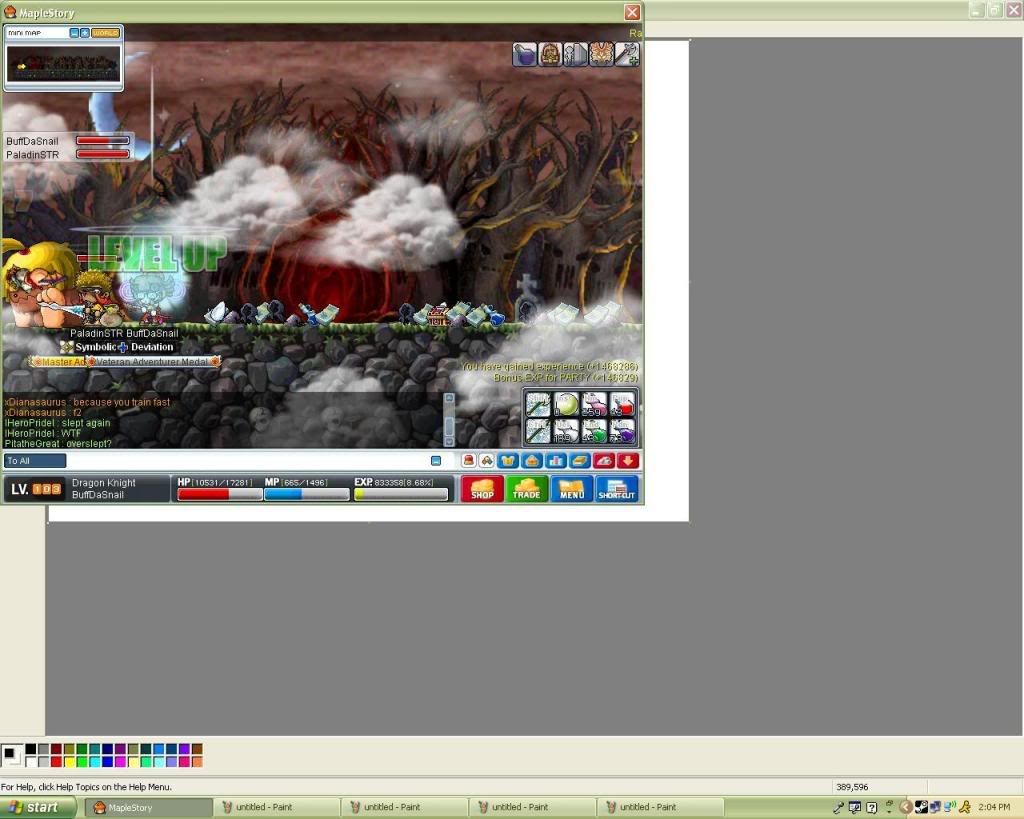
Task: Use the white item slot showing 189
Action: [566, 431]
